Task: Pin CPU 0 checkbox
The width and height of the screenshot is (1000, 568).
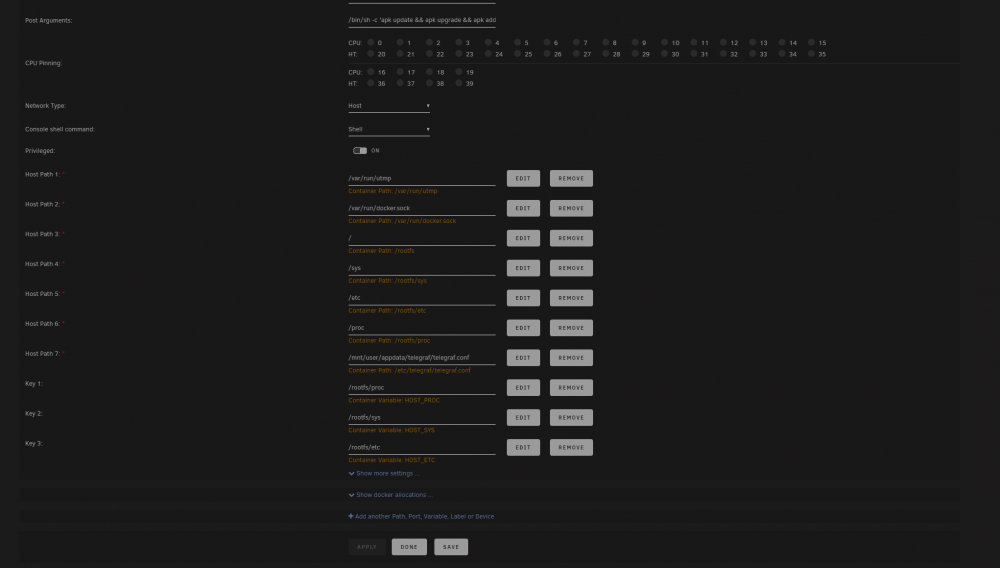Action: pyautogui.click(x=371, y=43)
